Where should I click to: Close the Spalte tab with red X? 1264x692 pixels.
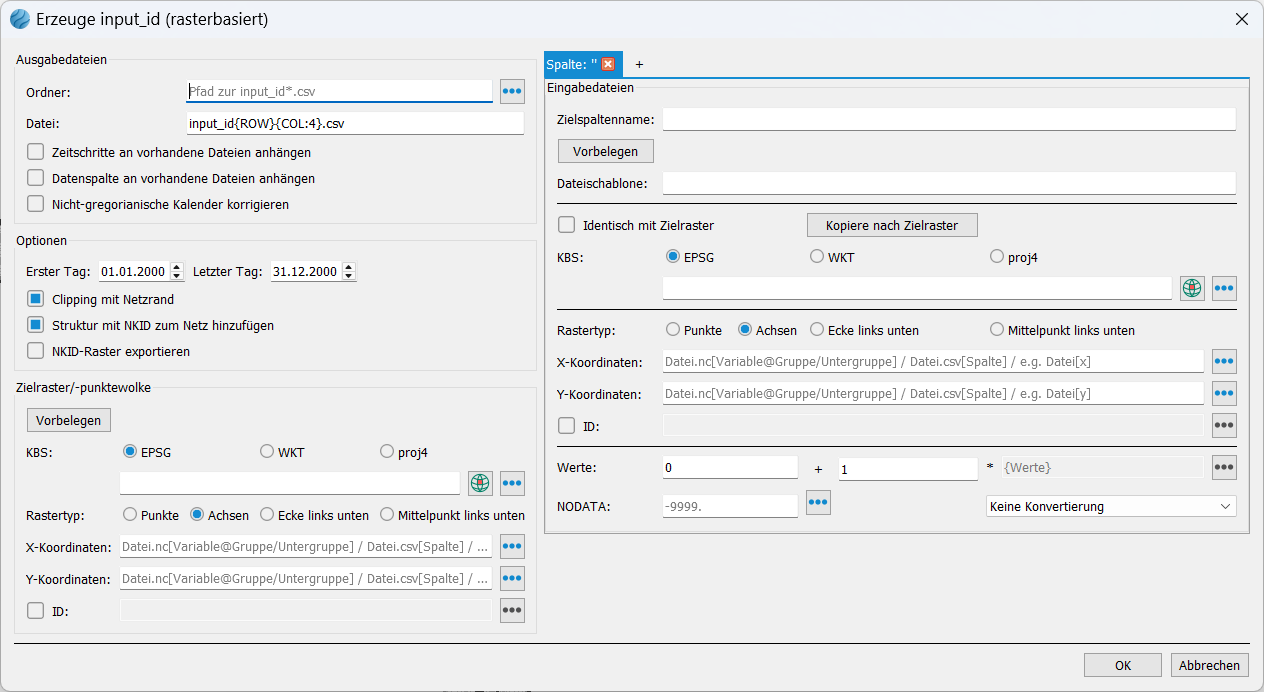(608, 64)
